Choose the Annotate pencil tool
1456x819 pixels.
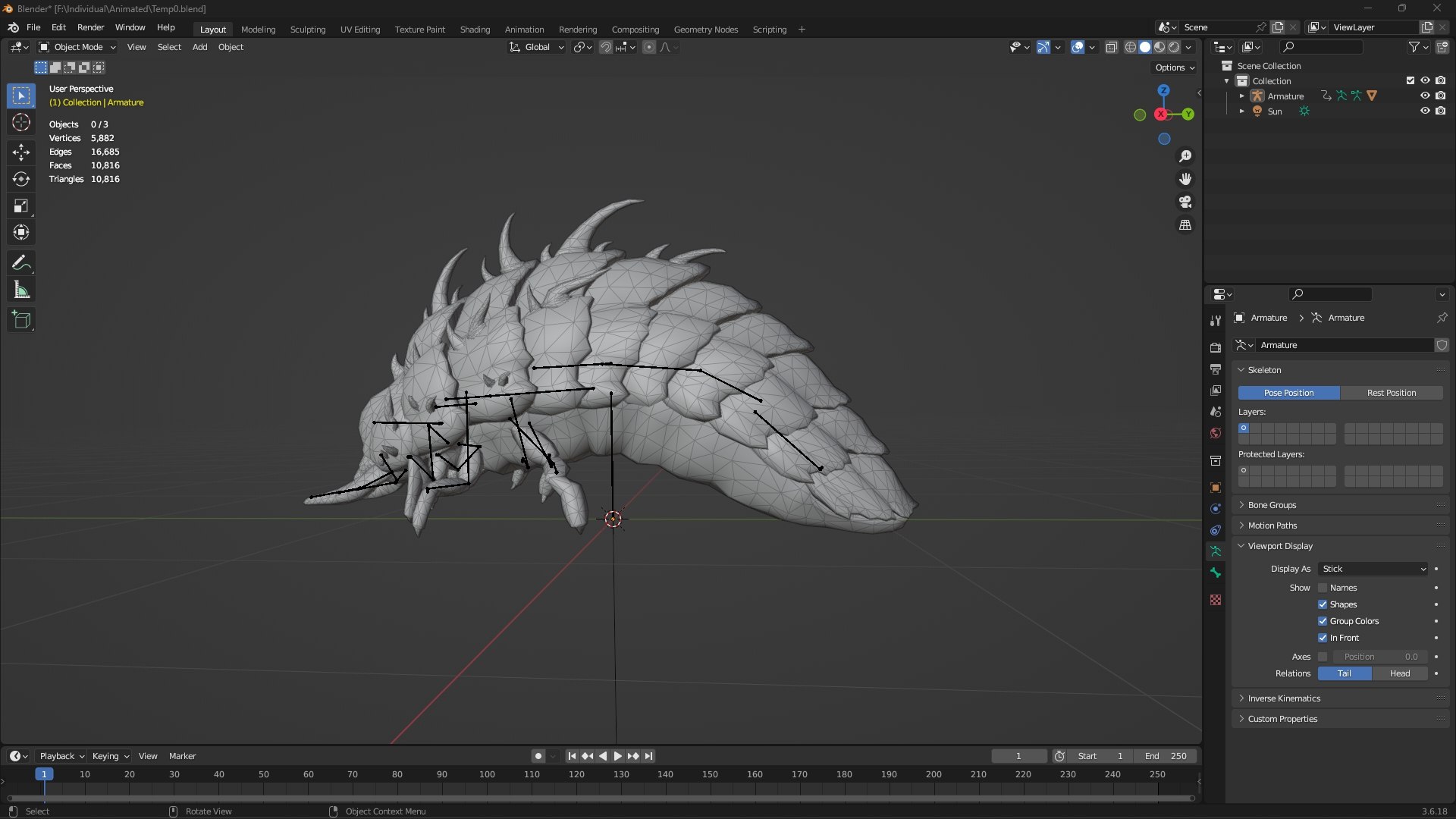21,263
